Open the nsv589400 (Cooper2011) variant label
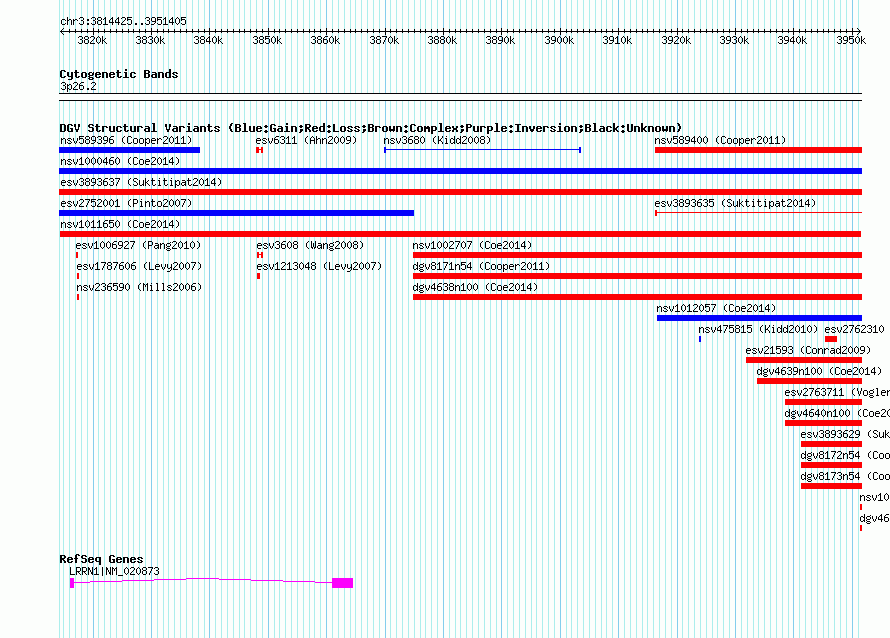 [x=720, y=140]
